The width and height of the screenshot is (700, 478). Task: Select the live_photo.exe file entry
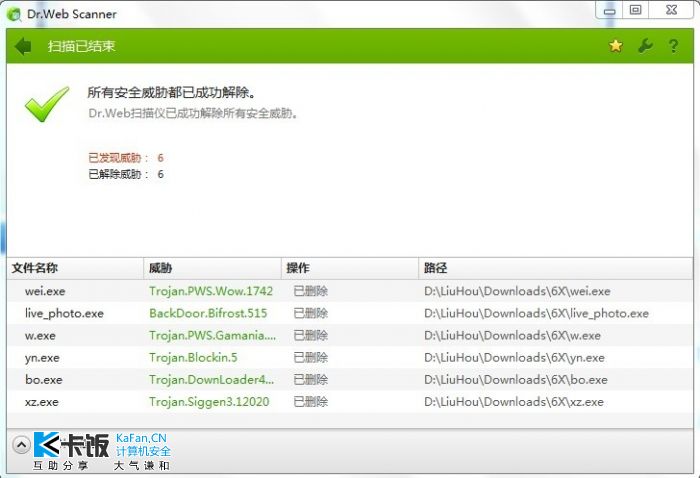(x=64, y=313)
